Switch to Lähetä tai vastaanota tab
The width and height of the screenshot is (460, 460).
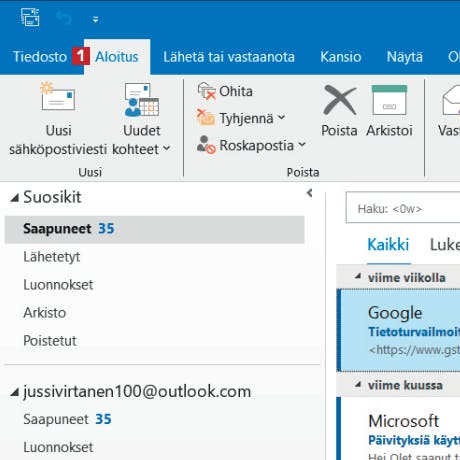229,57
